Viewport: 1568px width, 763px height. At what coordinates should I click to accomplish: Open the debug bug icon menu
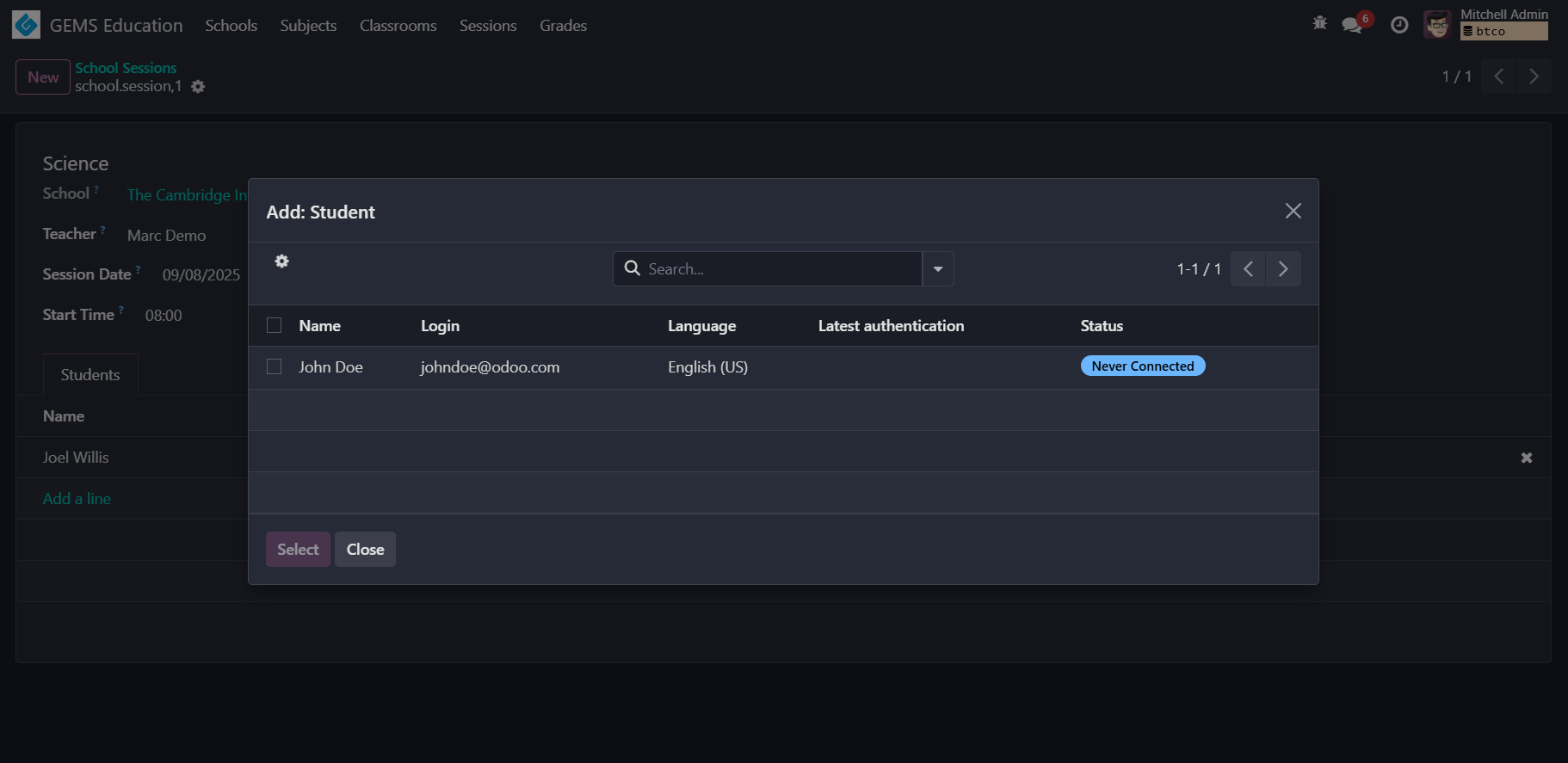coord(1319,24)
